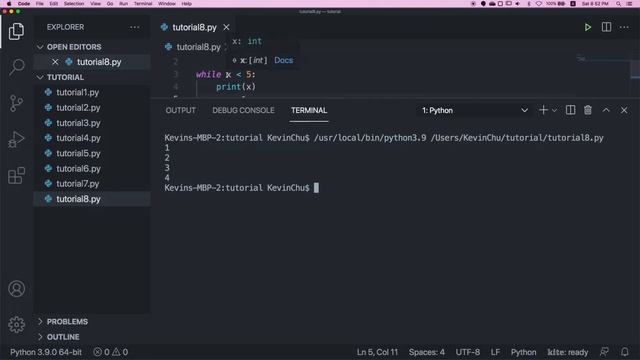The width and height of the screenshot is (640, 360).
Task: Change end of line sequence LF
Action: (495, 352)
